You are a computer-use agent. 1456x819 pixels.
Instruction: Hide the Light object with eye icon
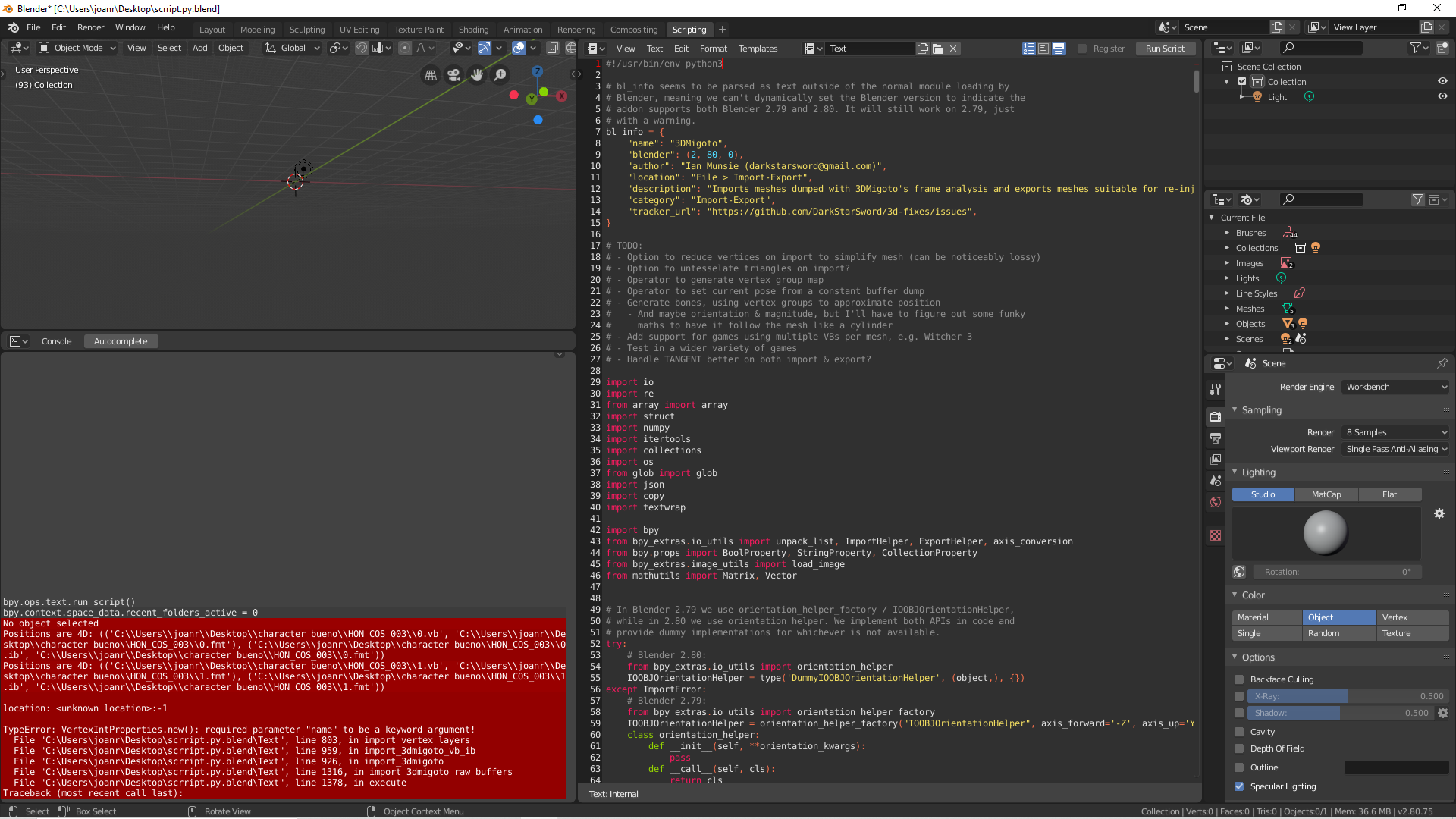pos(1442,97)
